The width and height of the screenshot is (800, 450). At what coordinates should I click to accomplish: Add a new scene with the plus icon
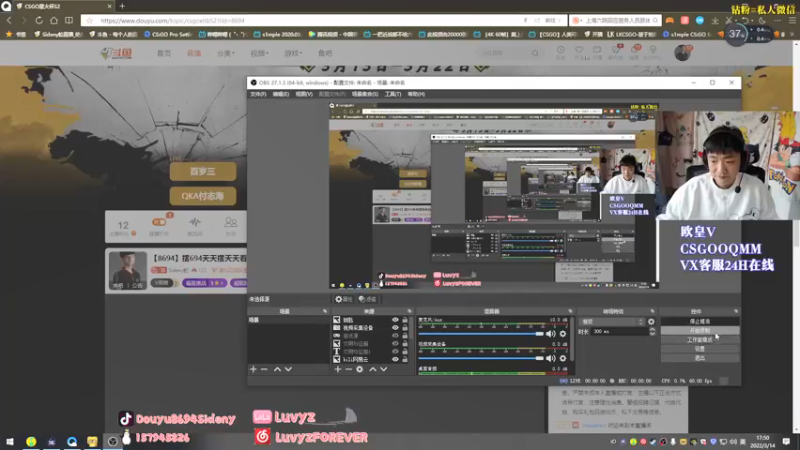coord(253,369)
